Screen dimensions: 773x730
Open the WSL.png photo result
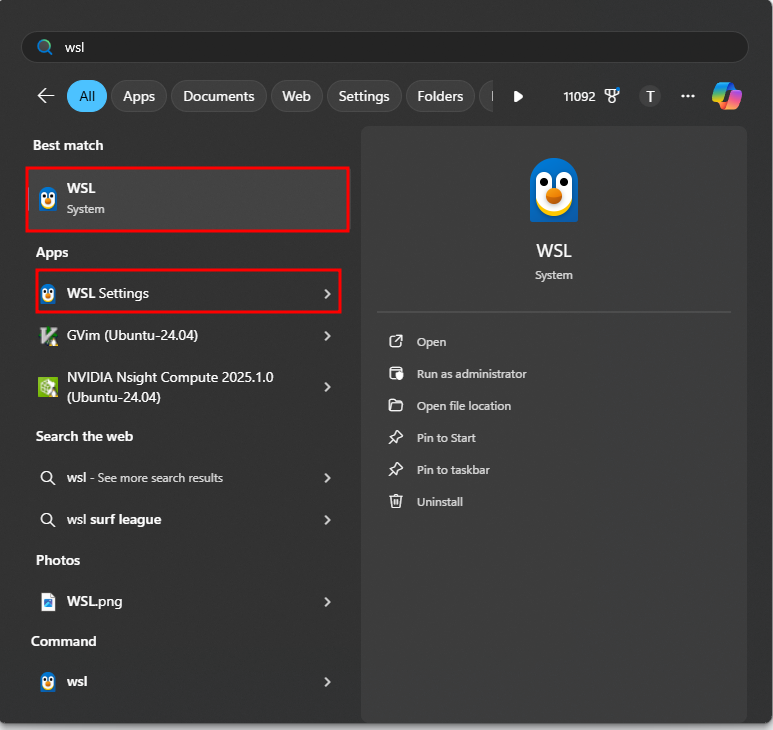click(x=188, y=601)
